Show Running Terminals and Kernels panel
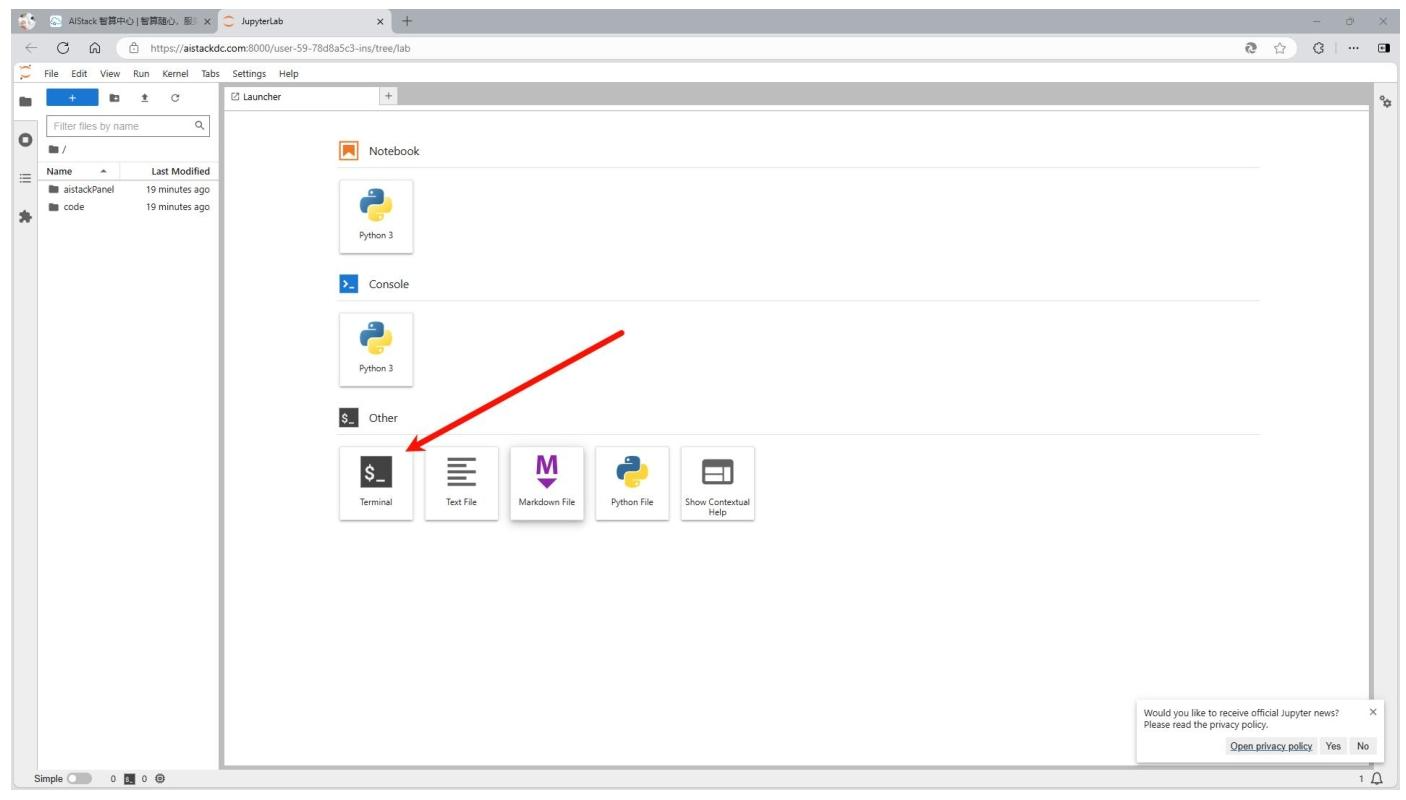Image resolution: width=1406 pixels, height=800 pixels. [x=19, y=138]
